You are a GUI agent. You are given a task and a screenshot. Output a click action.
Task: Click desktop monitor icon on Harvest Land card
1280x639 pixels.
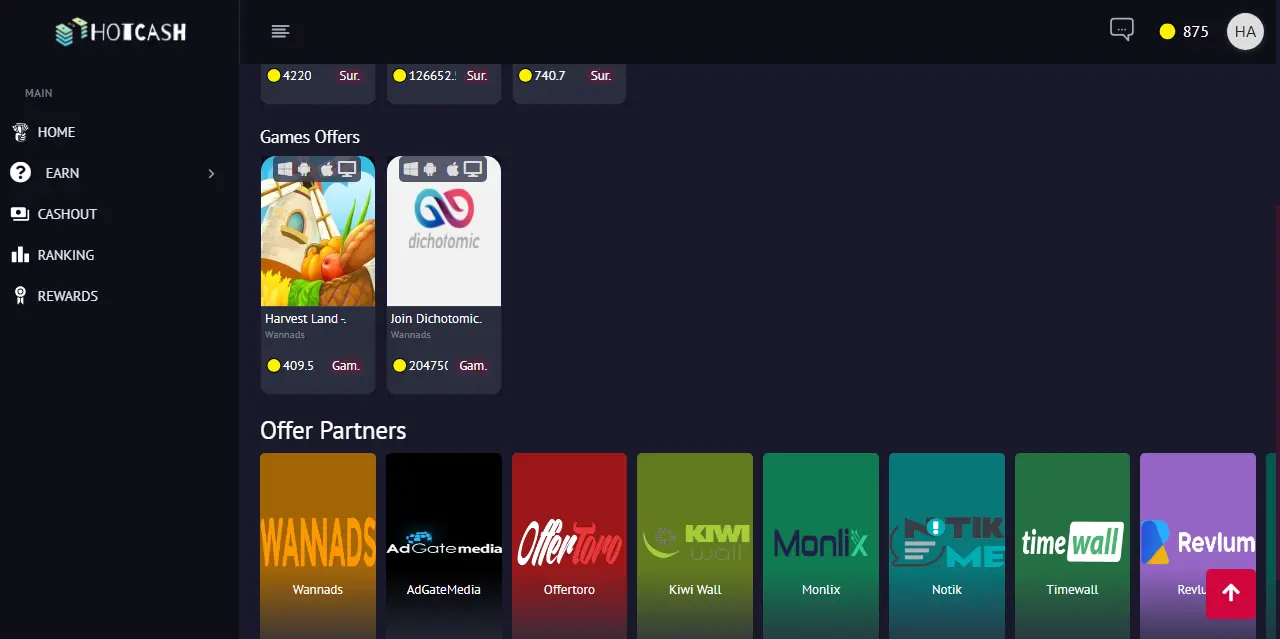tap(347, 169)
